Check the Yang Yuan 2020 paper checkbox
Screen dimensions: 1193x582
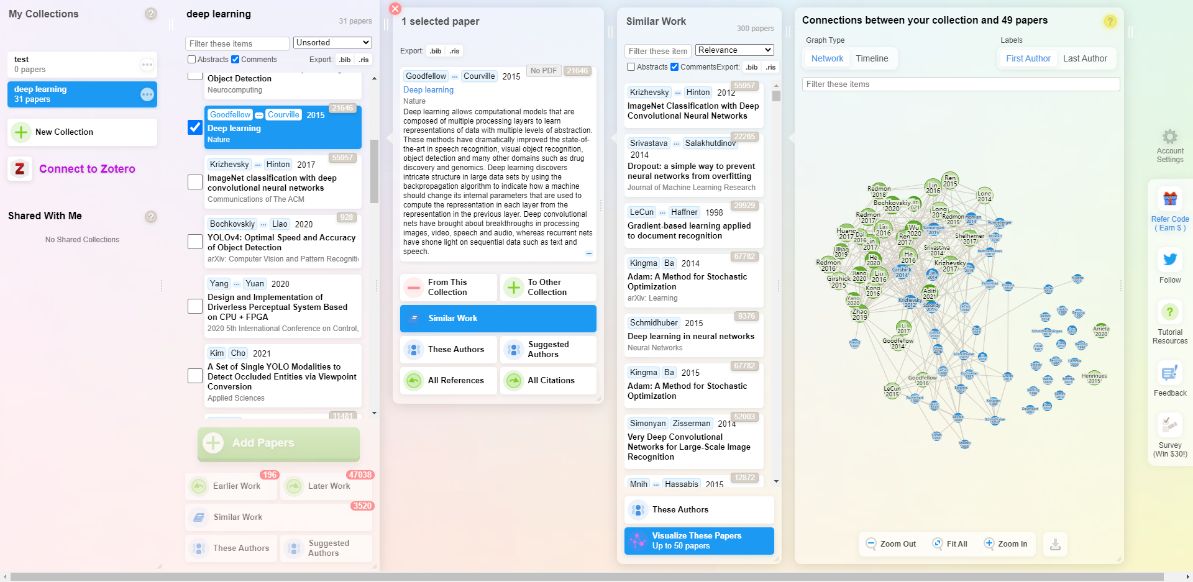(x=195, y=307)
